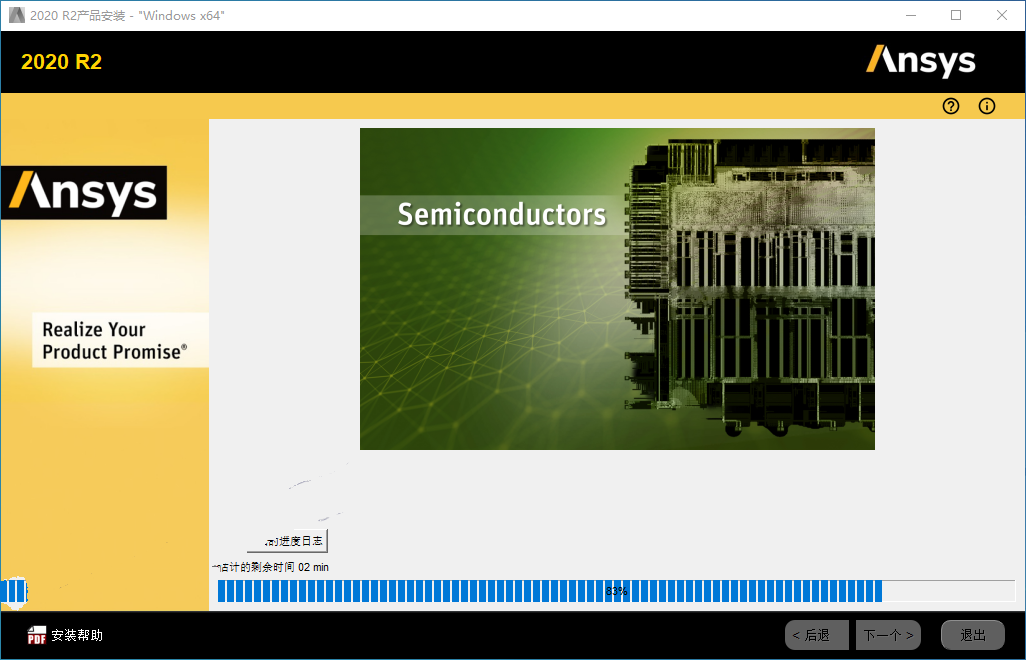Click the estimated remaining time text
Viewport: 1026px width, 660px height.
click(270, 567)
